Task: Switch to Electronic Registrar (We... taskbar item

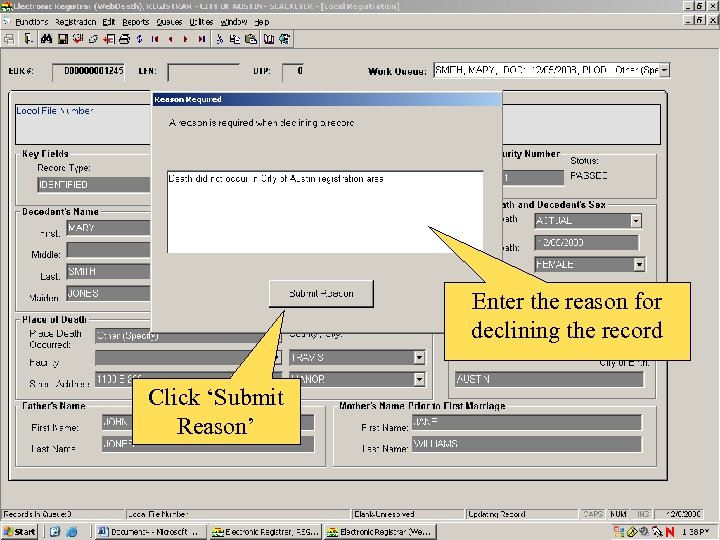Action: point(379,532)
